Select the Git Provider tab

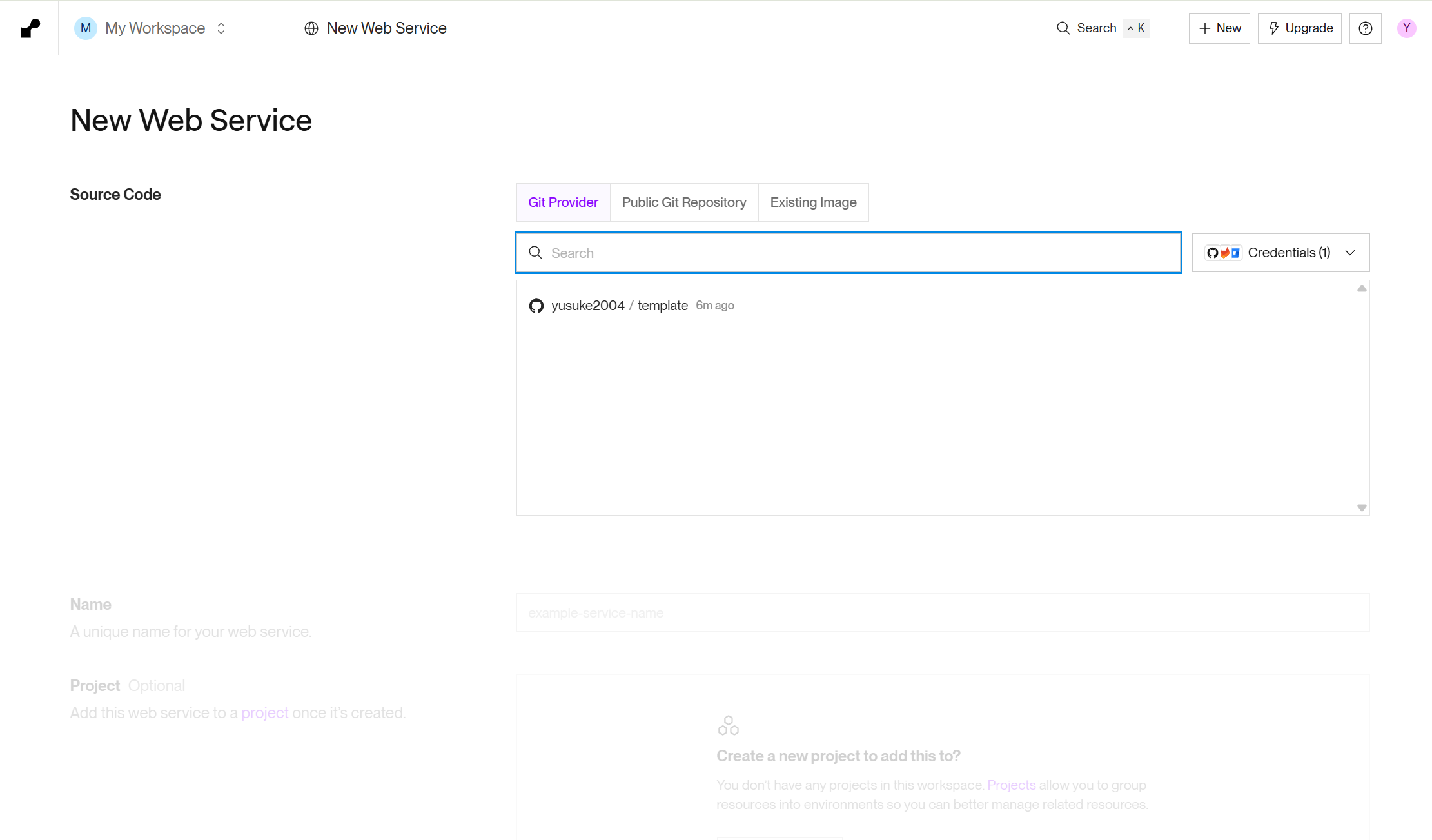(x=563, y=202)
